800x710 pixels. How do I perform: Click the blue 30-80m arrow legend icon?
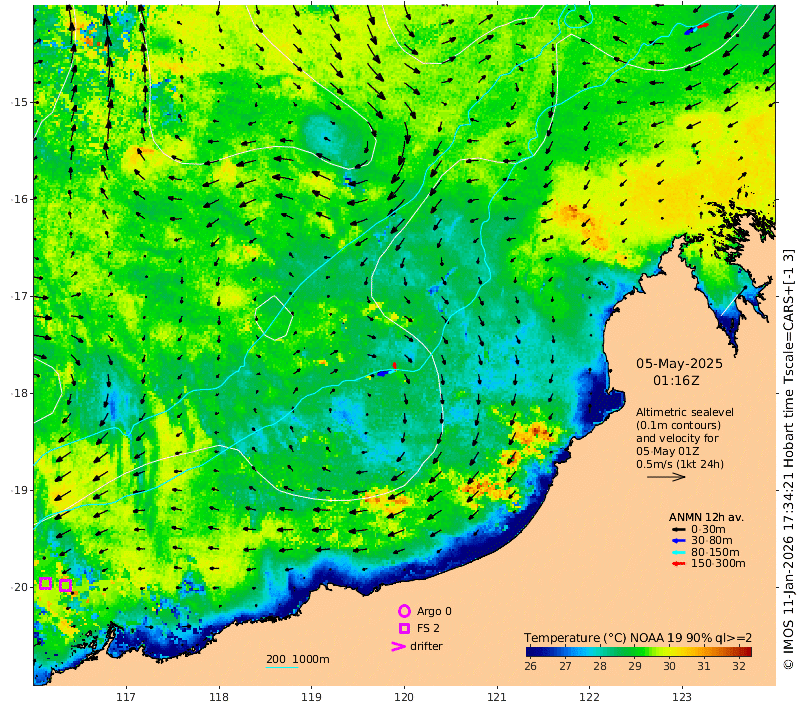678,541
